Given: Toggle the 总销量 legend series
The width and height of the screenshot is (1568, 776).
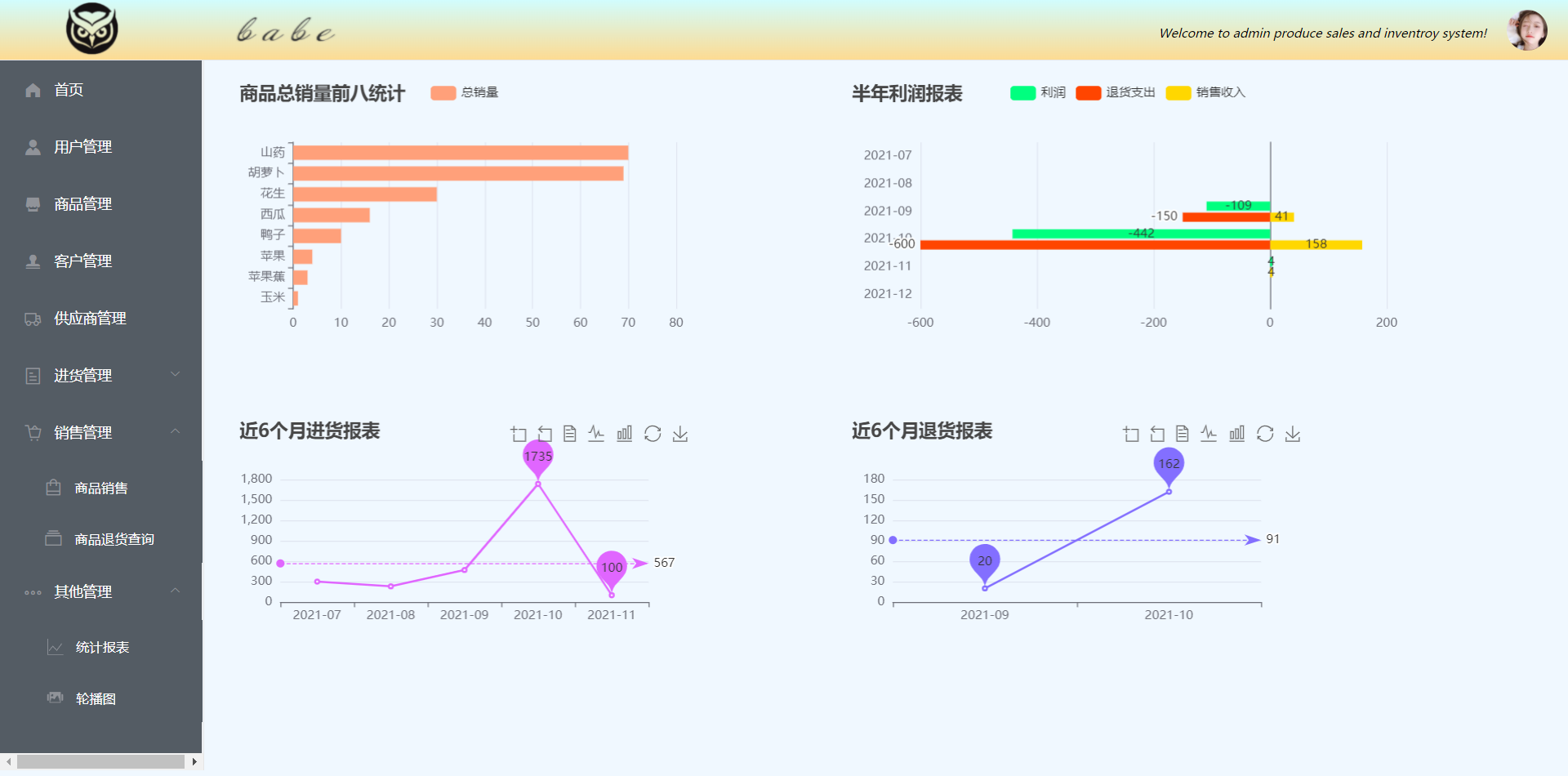Looking at the screenshot, I should click(465, 92).
